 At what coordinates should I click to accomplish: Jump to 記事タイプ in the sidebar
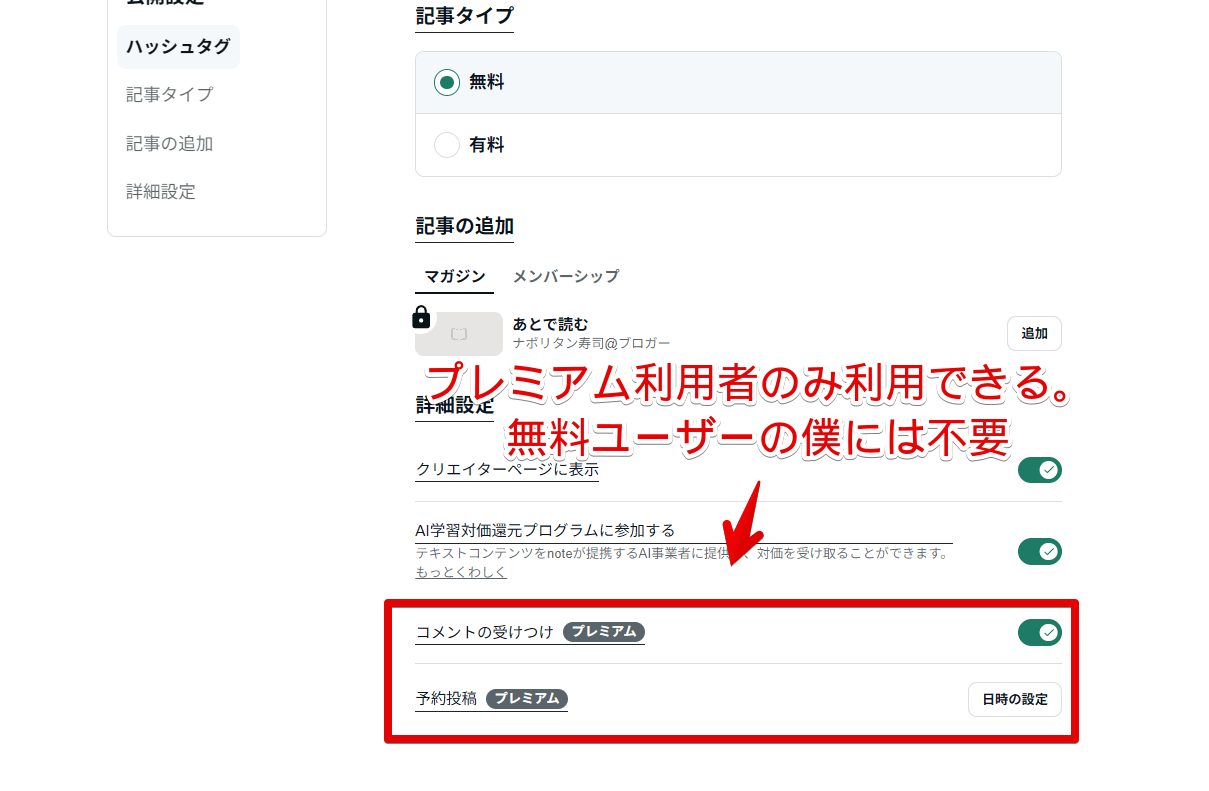[169, 94]
